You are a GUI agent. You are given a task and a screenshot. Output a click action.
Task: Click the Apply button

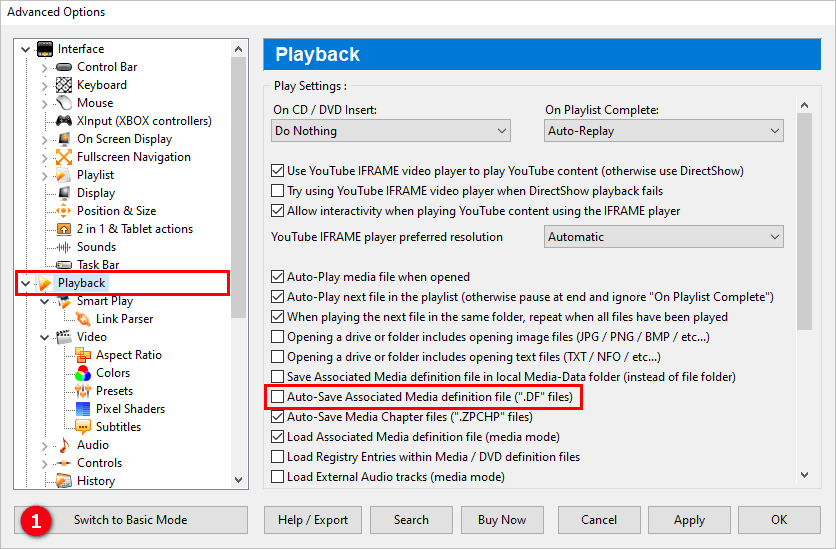(x=689, y=520)
